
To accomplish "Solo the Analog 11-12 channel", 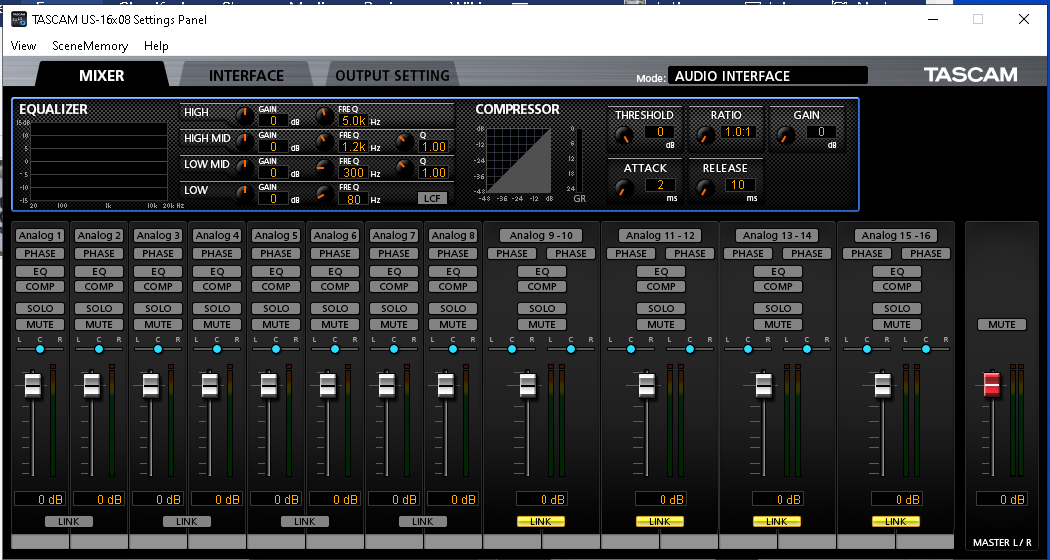I will click(661, 308).
